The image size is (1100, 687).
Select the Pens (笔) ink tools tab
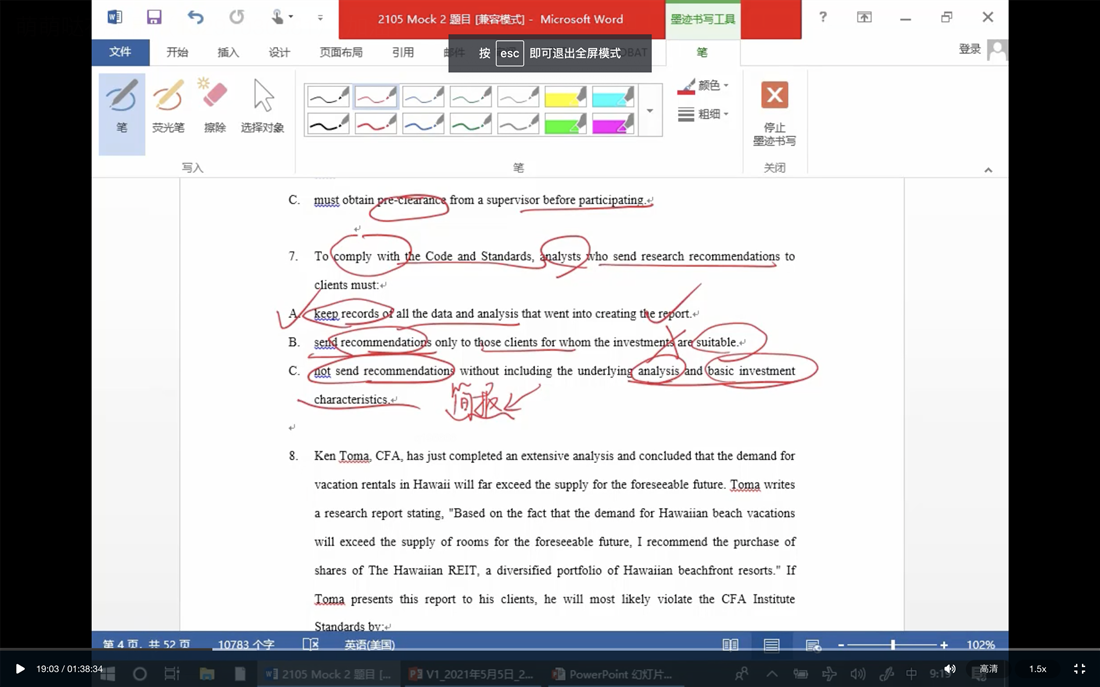702,52
